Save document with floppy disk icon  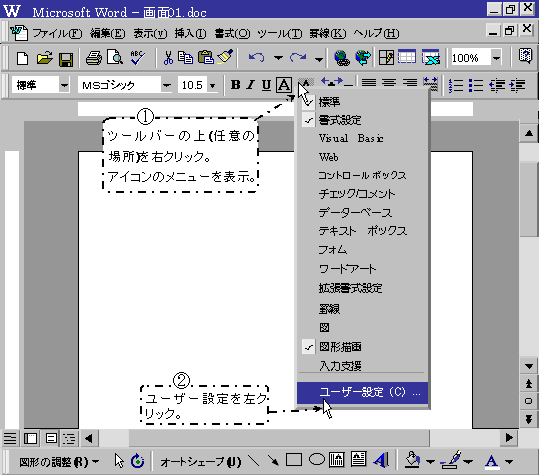pos(66,58)
